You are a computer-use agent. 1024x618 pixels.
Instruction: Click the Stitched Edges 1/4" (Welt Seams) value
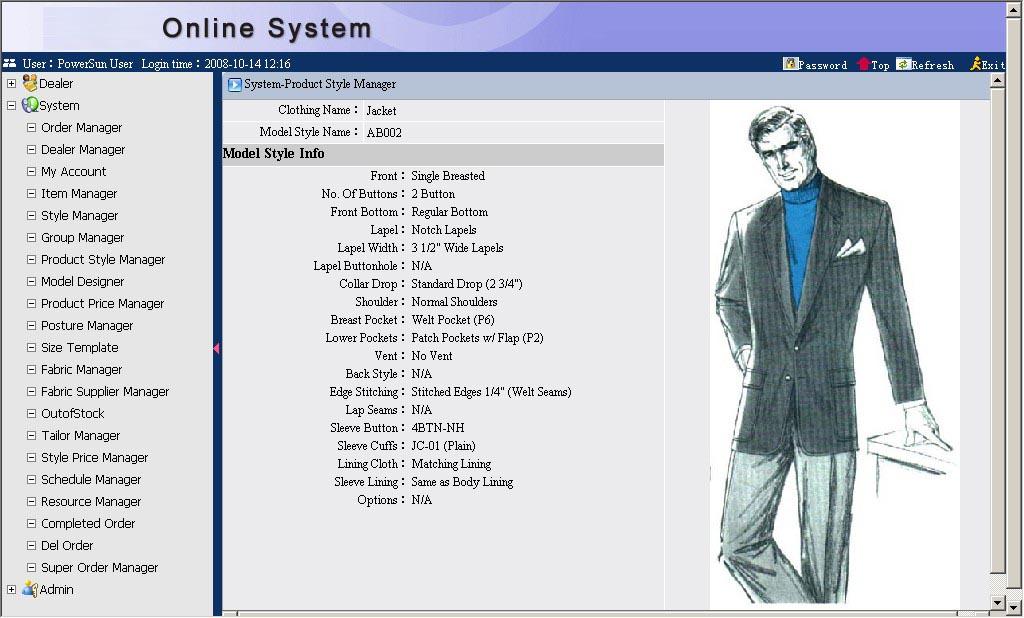[491, 392]
